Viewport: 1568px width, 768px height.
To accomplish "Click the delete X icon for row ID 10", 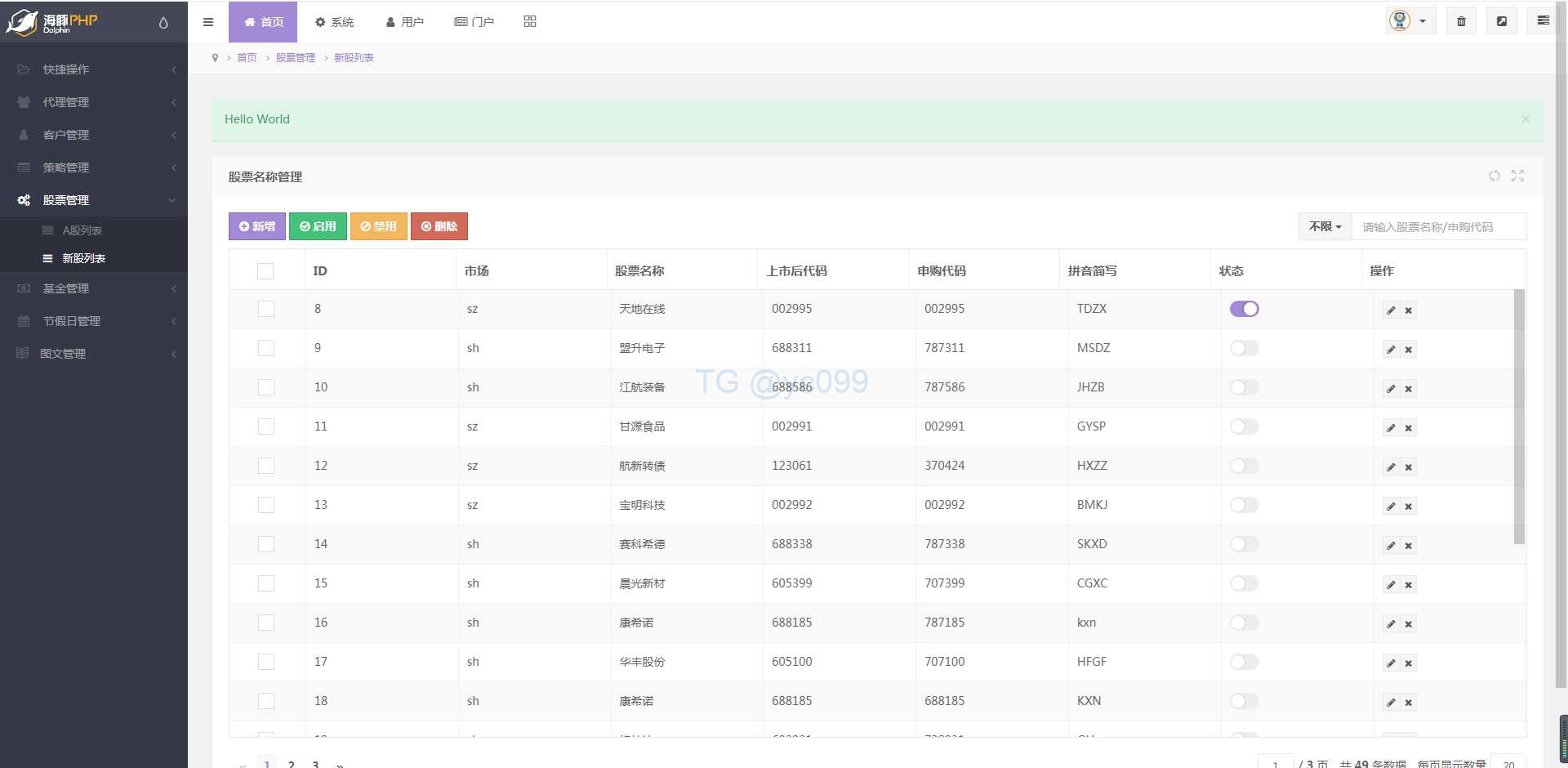I will click(1409, 389).
